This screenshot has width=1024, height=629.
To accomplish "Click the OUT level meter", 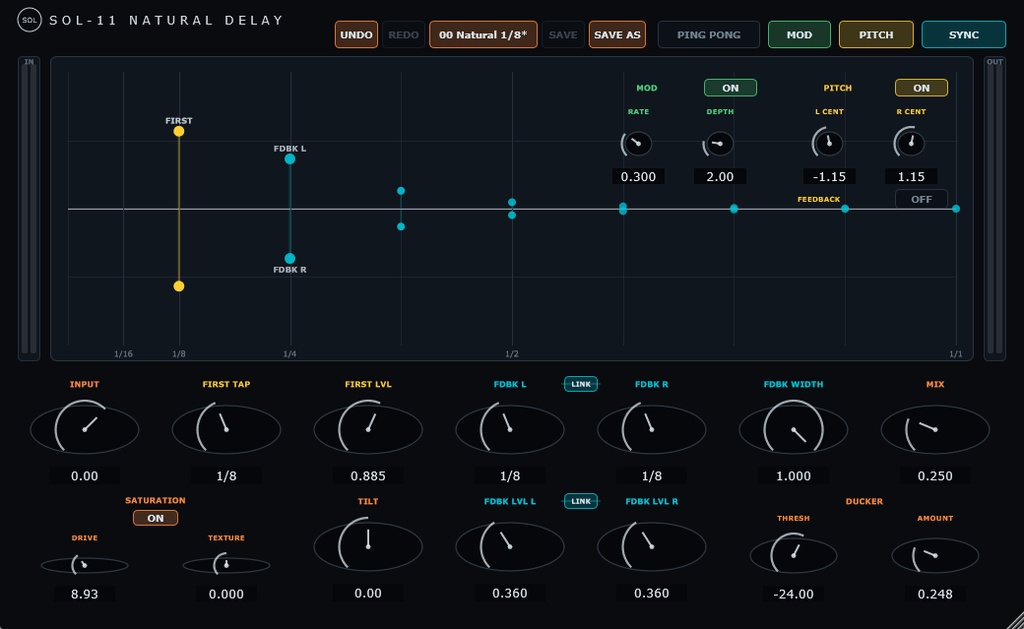I will 995,208.
